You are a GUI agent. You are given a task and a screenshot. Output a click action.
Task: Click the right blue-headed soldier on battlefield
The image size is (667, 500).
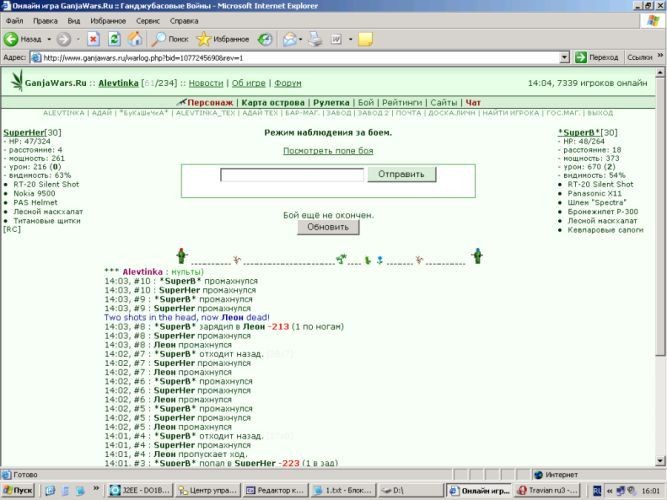pos(477,256)
